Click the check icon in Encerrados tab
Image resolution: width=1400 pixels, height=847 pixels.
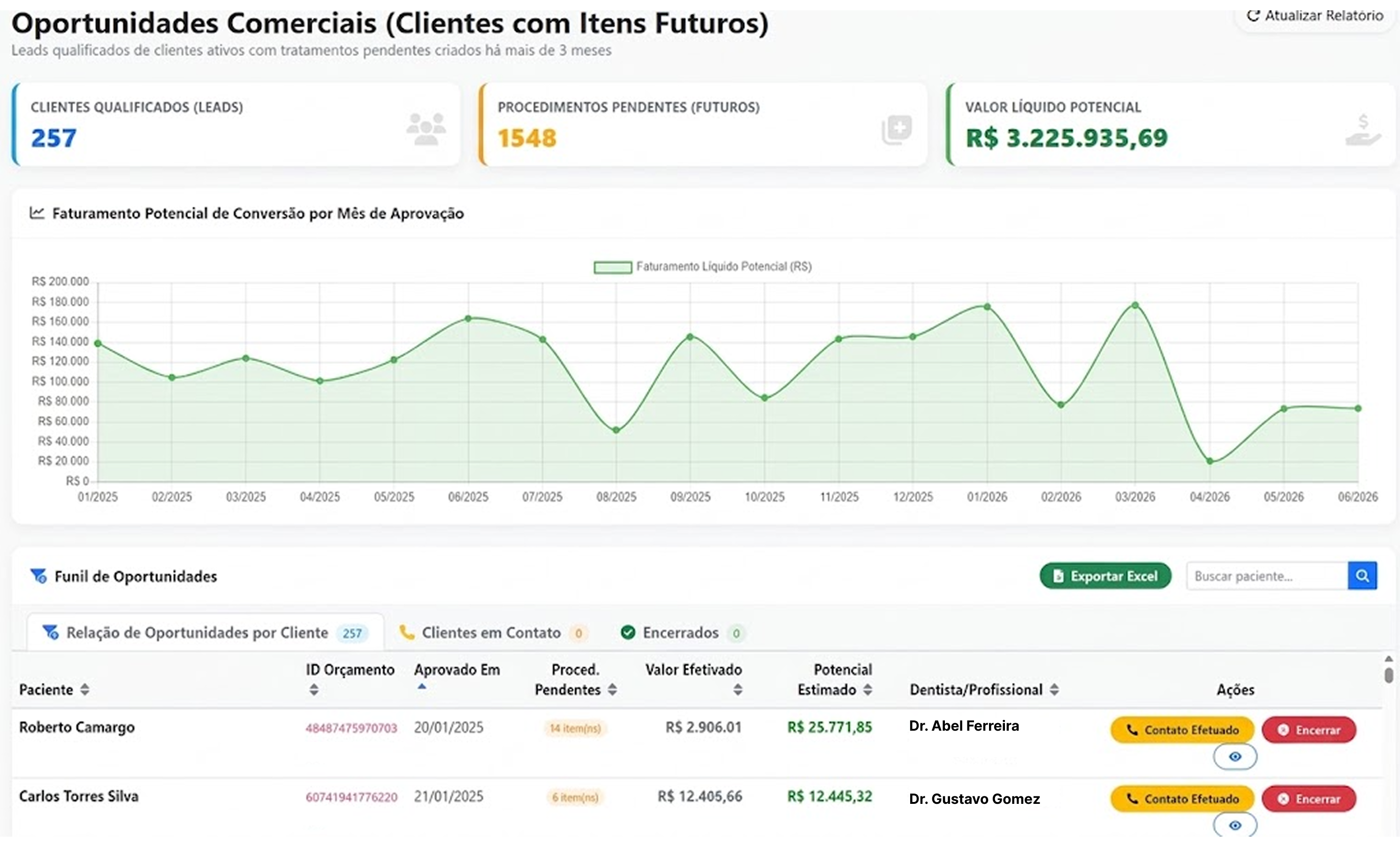(x=628, y=632)
